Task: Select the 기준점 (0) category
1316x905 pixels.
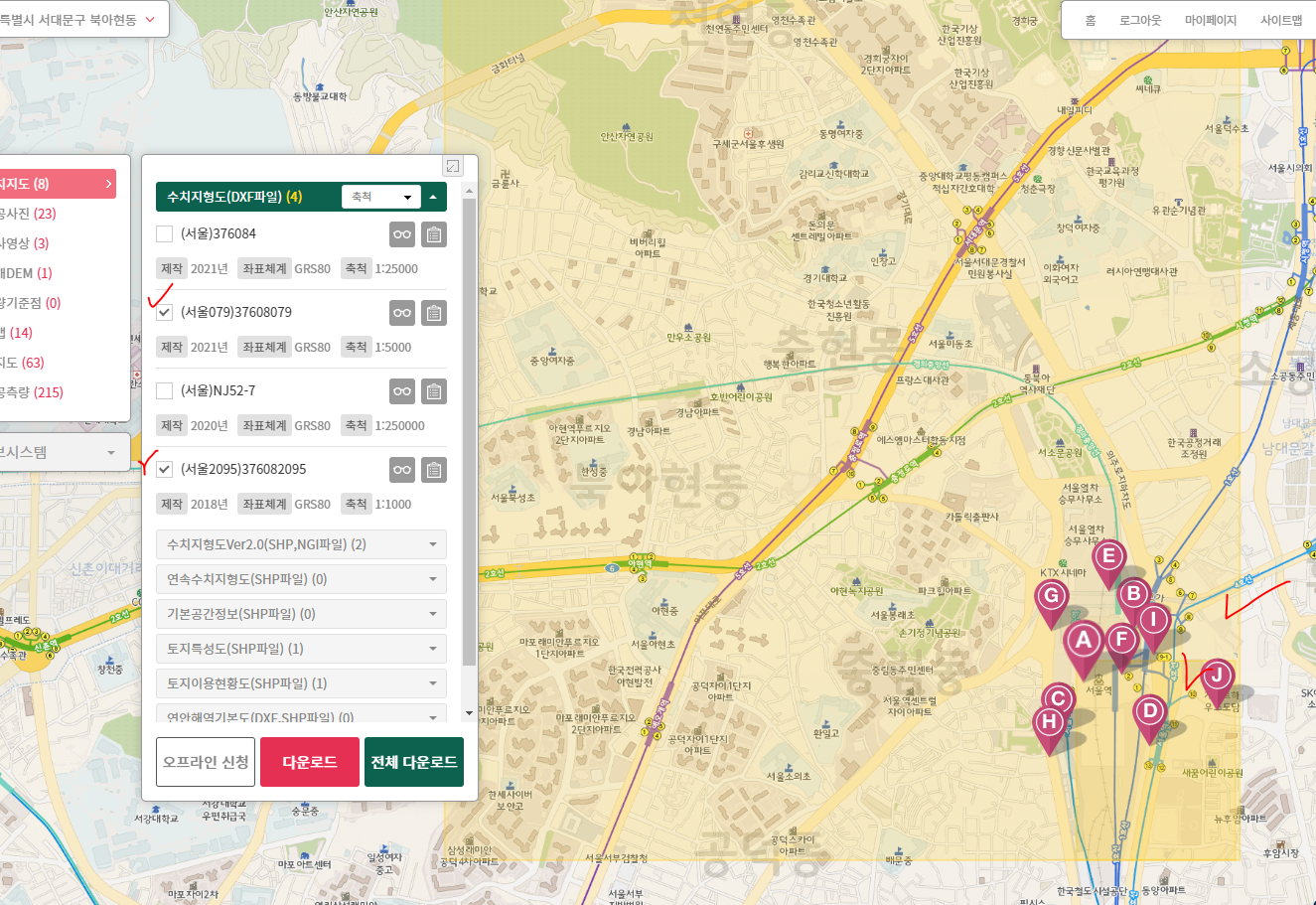Action: pos(31,303)
